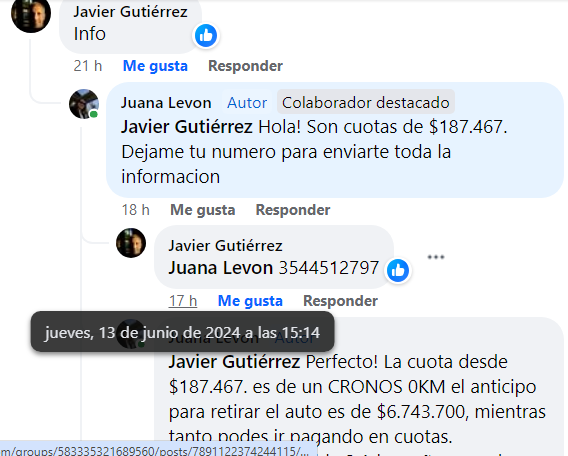Open the Juana Levon name on the cuotas reply
568x456 pixels.
pos(166,103)
